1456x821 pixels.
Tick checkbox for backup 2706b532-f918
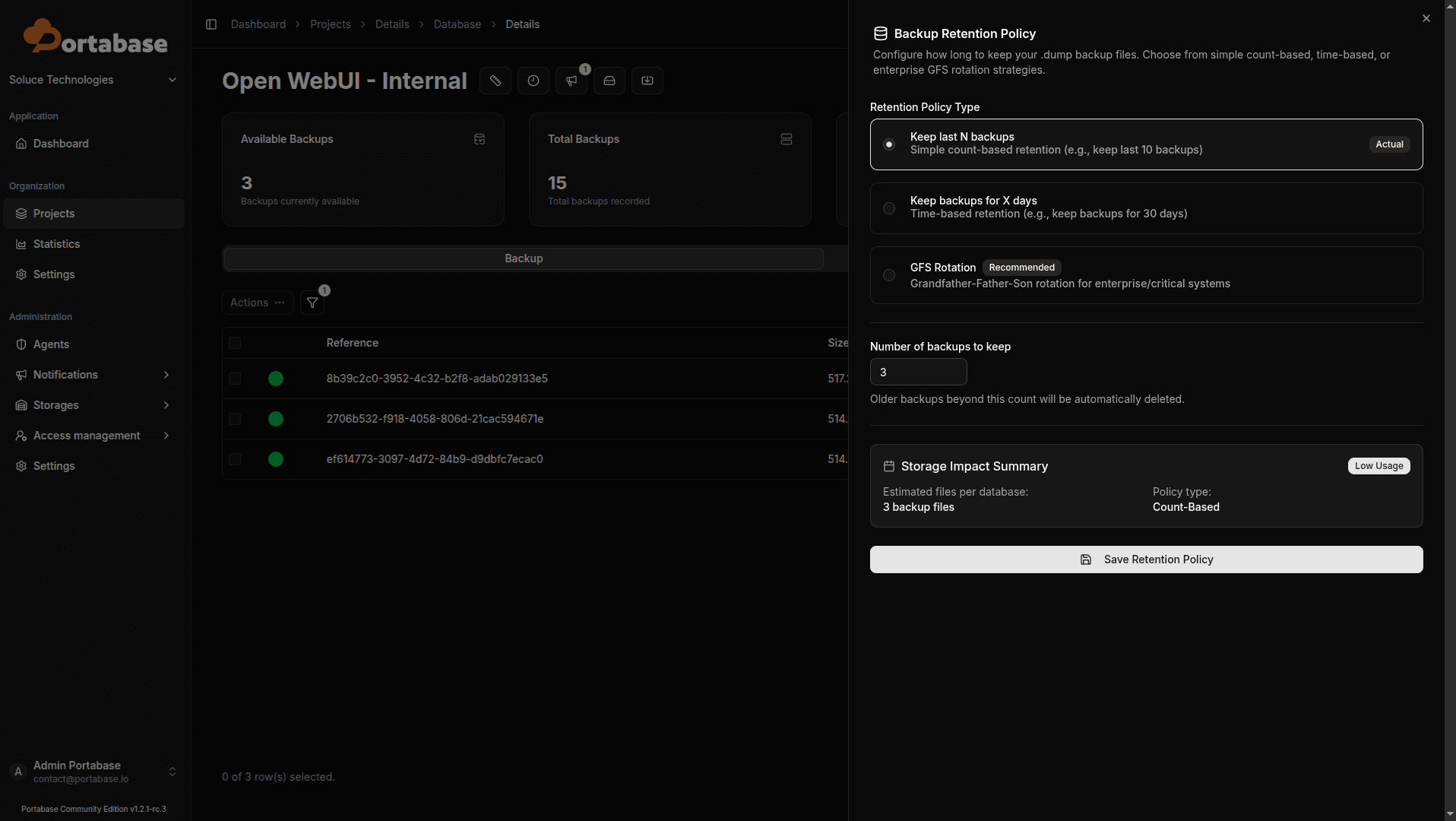pos(235,419)
